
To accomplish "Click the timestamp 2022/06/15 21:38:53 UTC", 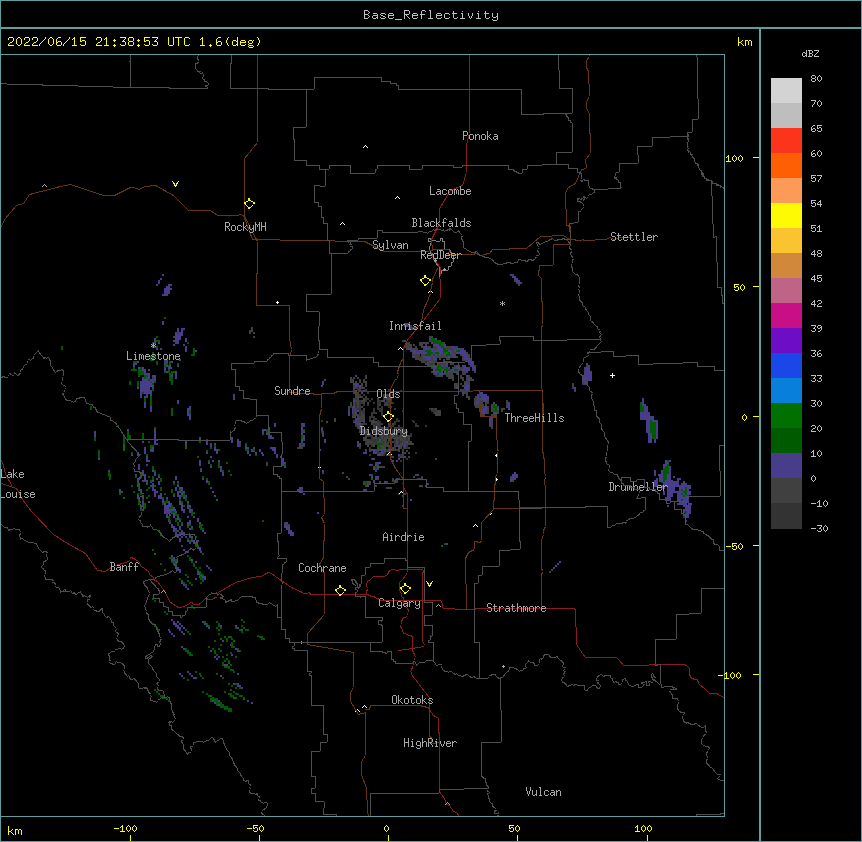I will pos(99,42).
